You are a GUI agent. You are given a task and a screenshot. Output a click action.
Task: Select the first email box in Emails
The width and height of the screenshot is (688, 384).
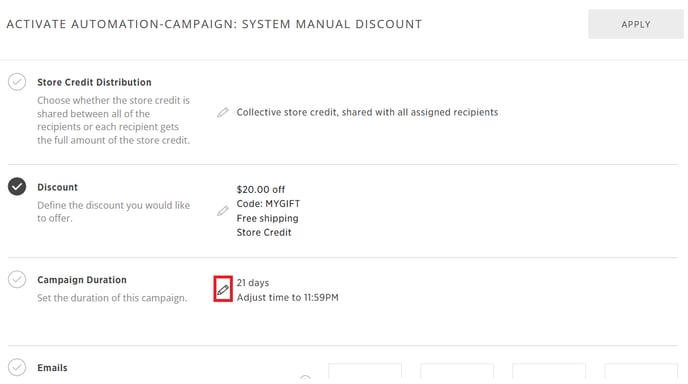365,371
